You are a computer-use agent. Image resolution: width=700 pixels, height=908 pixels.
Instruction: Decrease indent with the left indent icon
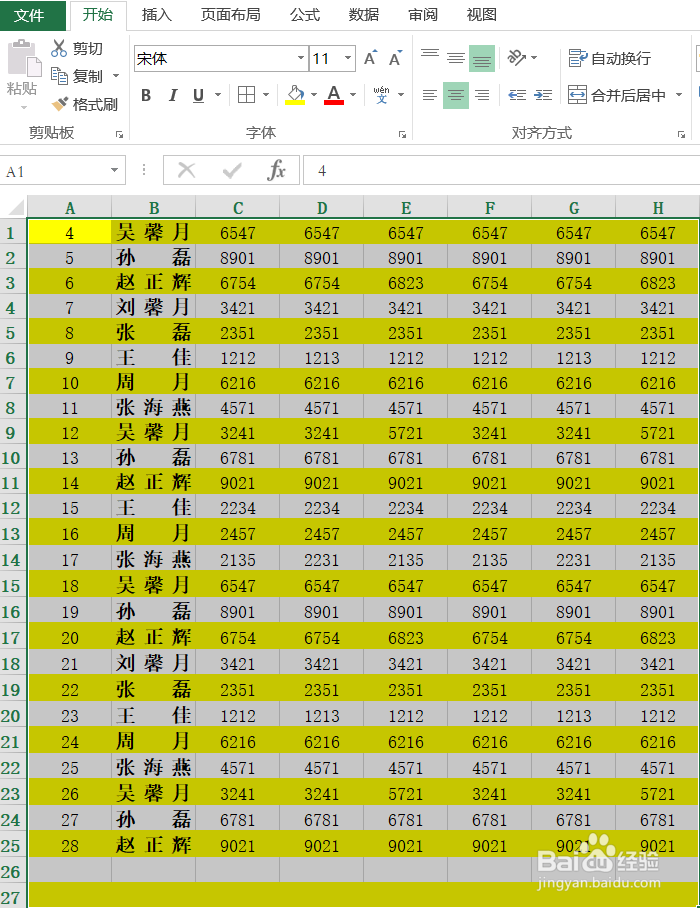pos(517,95)
